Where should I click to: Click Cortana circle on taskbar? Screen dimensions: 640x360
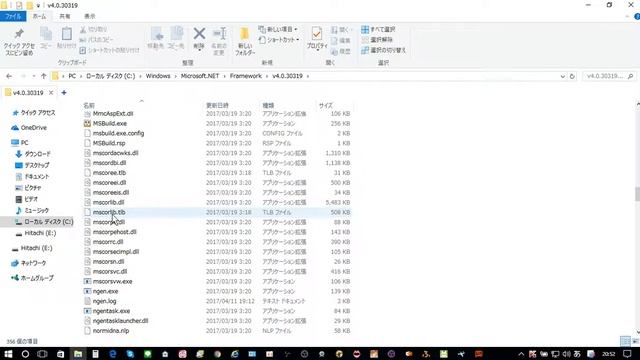25,354
